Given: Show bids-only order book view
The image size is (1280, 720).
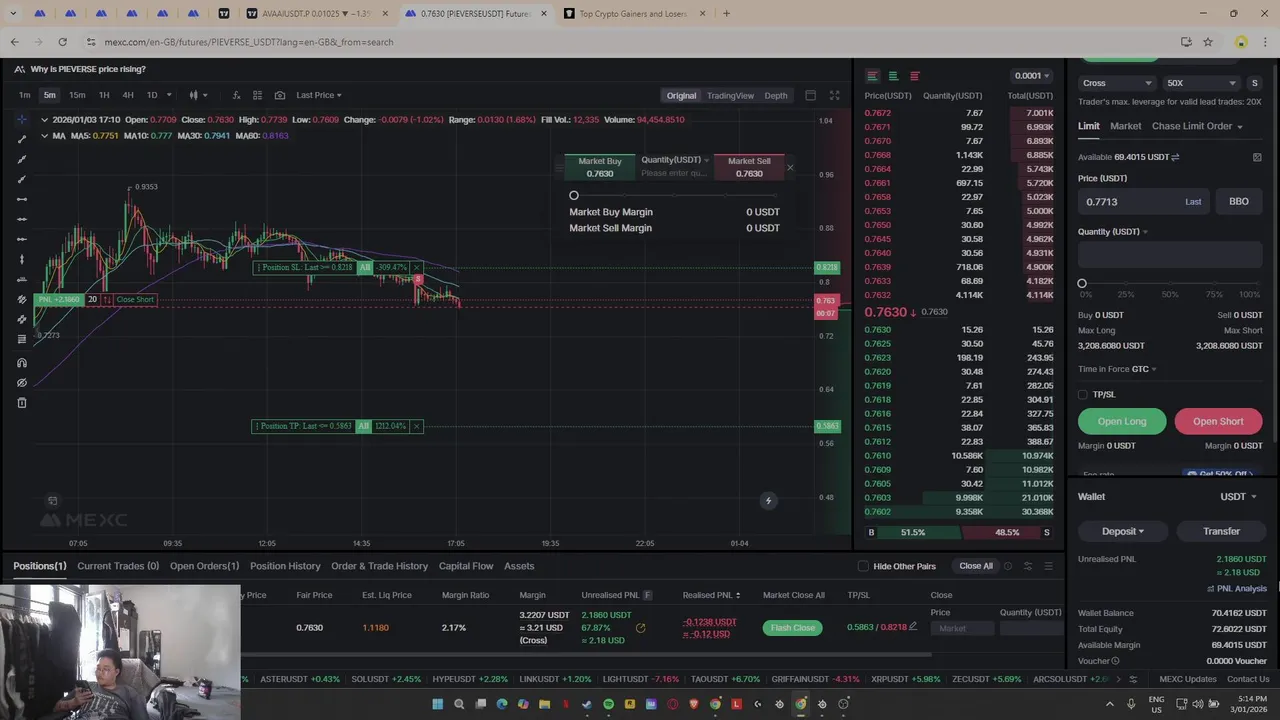Looking at the screenshot, I should click(893, 76).
